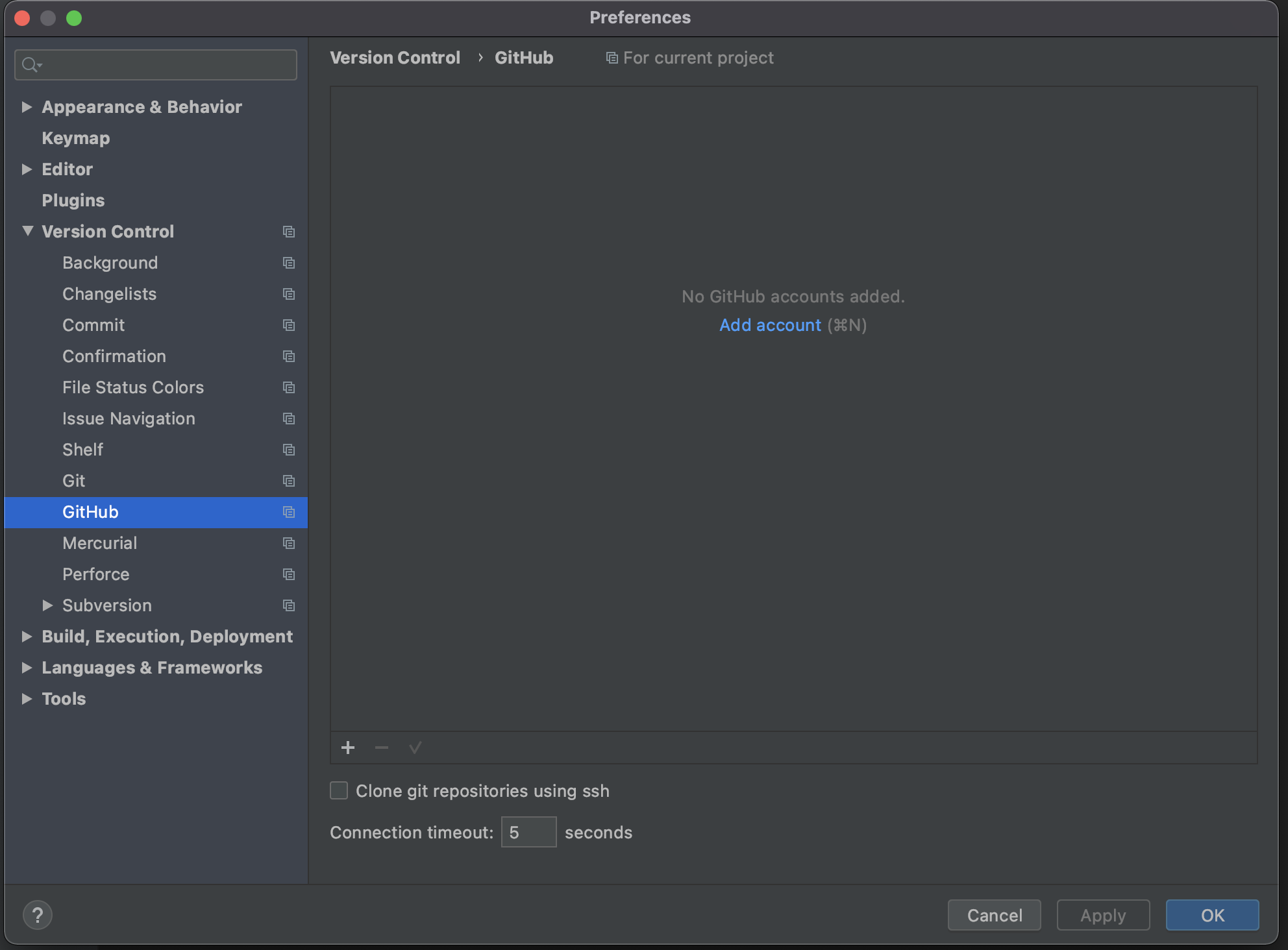
Task: Click the project icon beside Version Control
Action: (289, 232)
